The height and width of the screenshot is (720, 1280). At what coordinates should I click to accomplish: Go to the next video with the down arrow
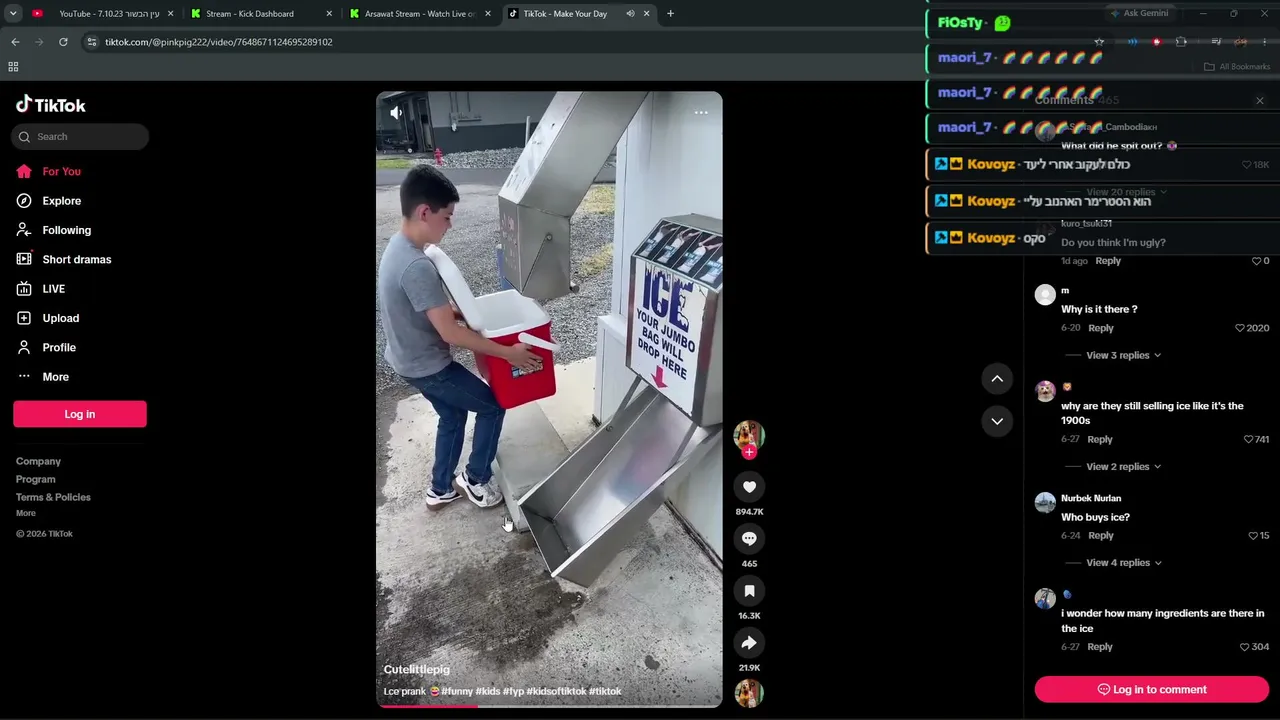click(x=997, y=421)
